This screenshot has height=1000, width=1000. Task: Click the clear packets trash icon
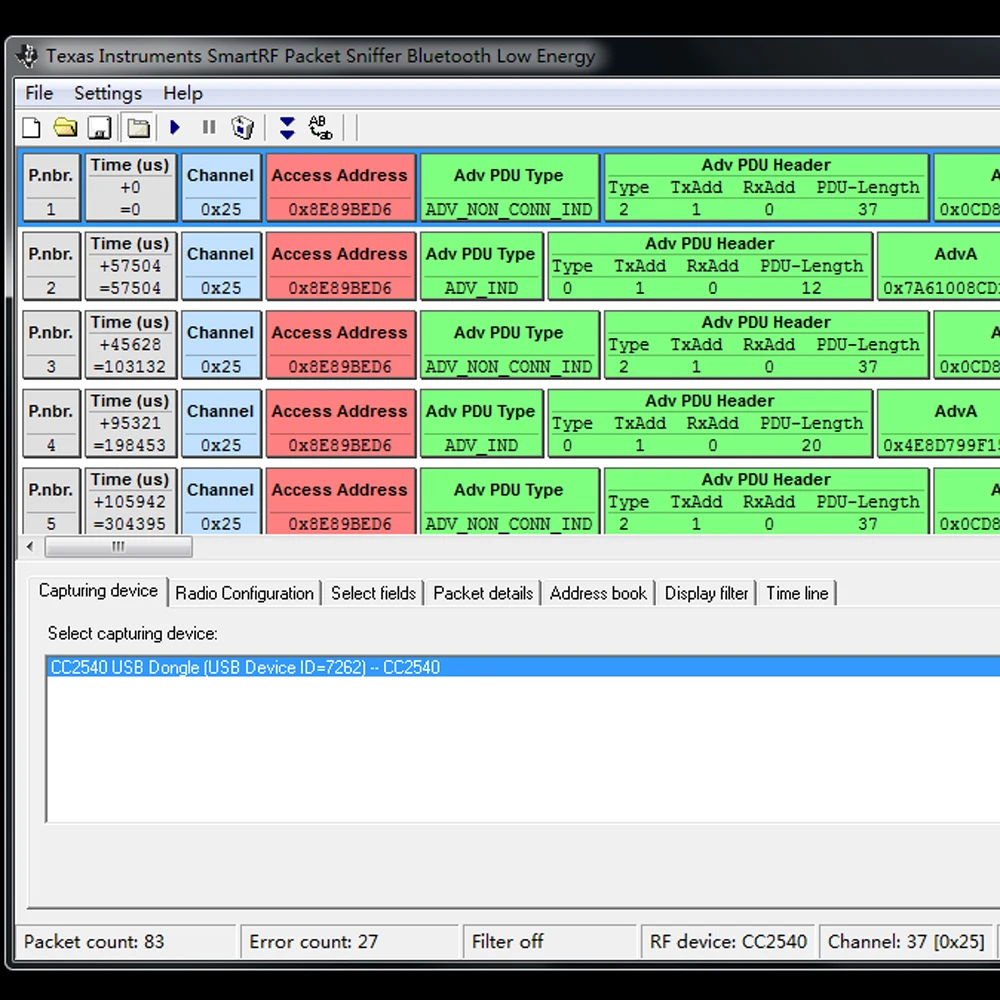click(x=242, y=128)
